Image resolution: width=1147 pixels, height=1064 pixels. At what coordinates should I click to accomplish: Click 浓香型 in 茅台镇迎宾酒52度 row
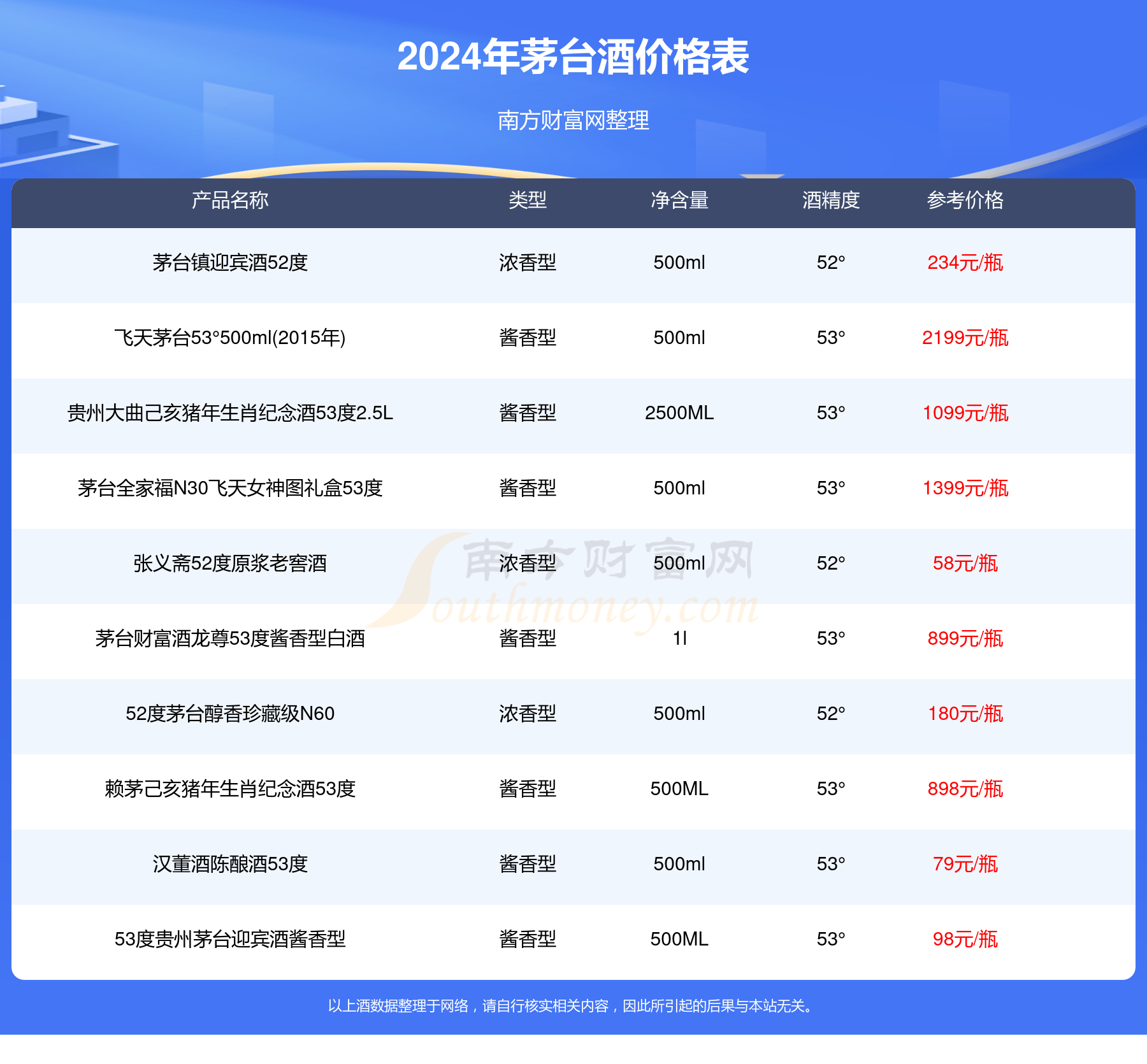click(528, 262)
